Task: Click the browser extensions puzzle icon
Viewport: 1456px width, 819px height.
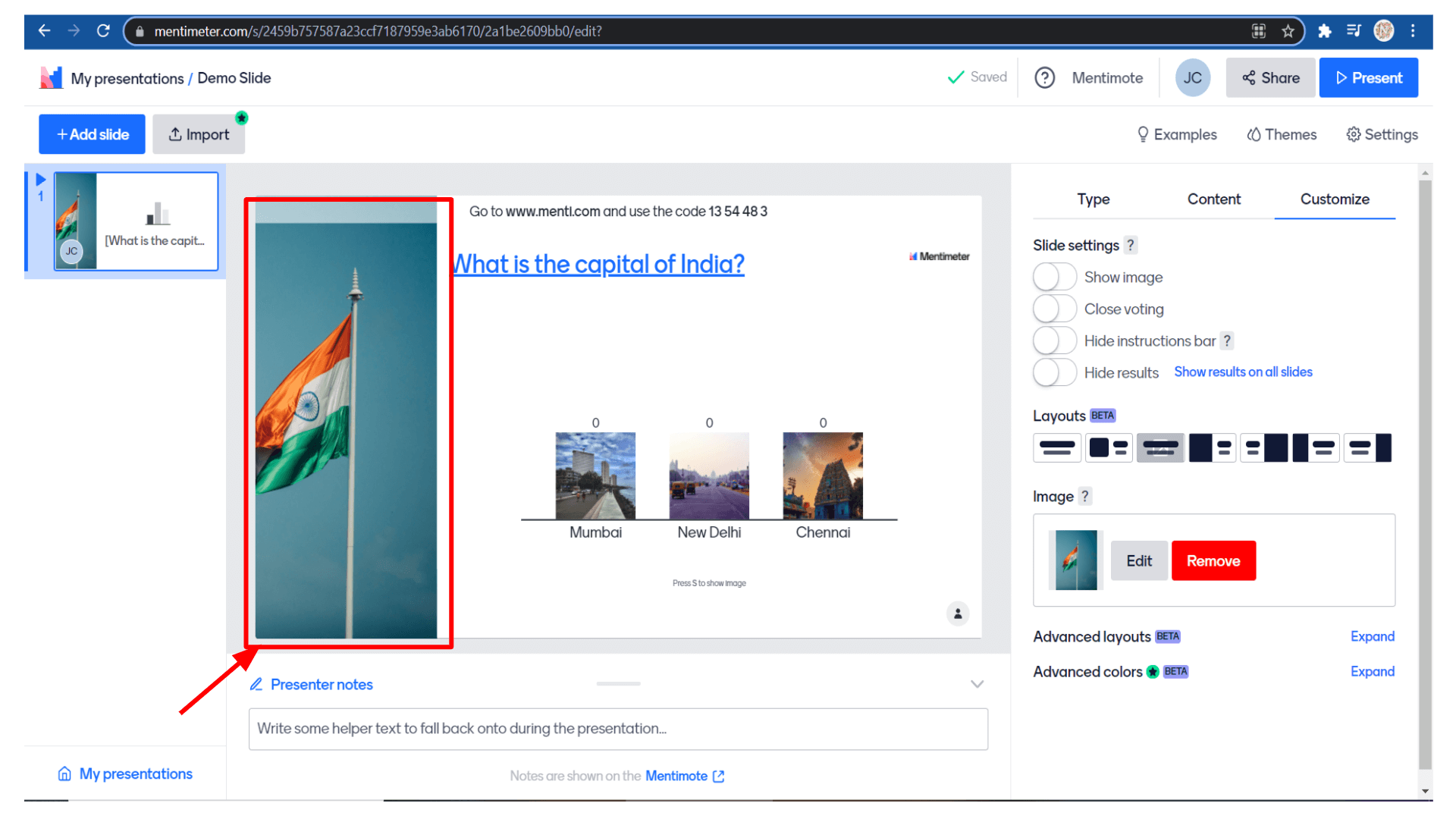Action: click(x=1324, y=31)
